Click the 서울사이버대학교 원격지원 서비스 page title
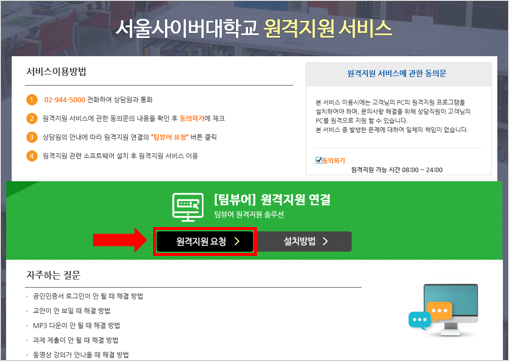 [254, 28]
